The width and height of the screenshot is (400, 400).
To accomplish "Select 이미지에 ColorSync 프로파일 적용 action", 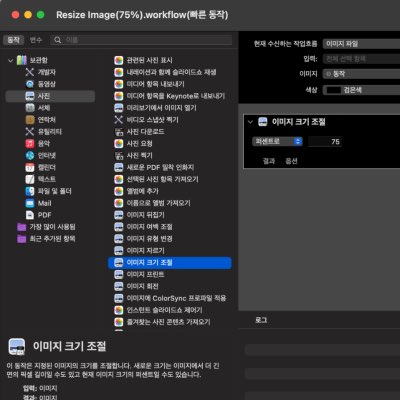I will click(x=170, y=298).
